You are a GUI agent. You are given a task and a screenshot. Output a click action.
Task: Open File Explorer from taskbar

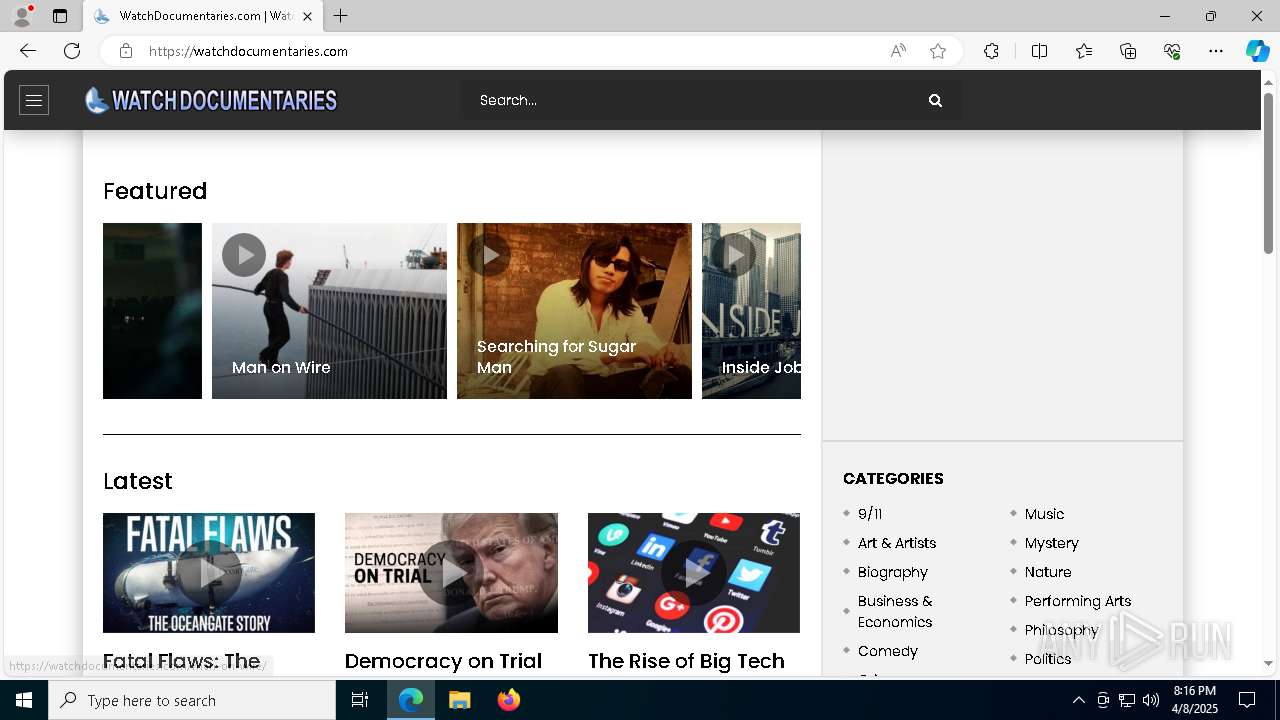pos(460,700)
